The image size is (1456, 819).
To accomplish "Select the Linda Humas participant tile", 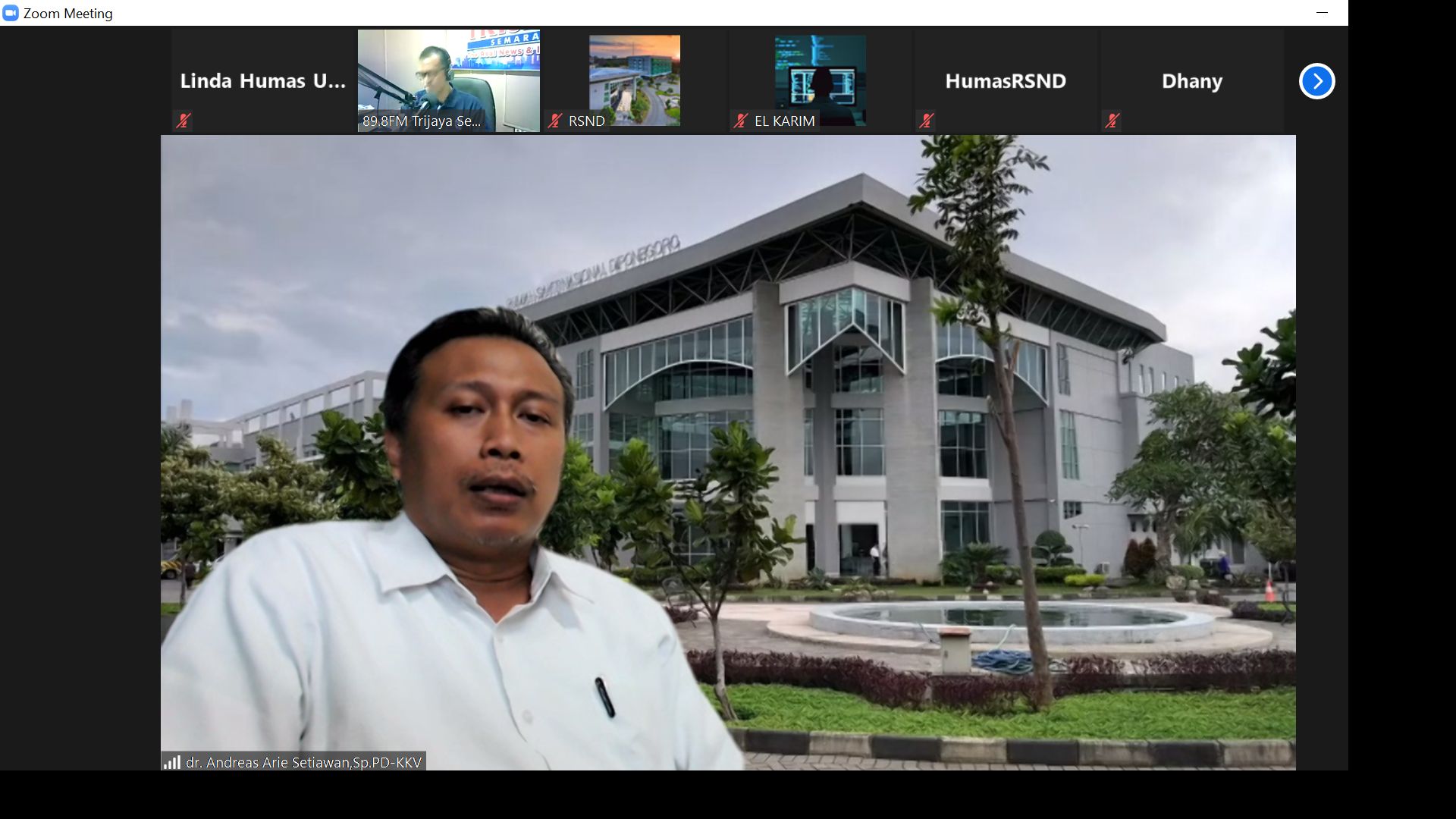I will pyautogui.click(x=262, y=81).
